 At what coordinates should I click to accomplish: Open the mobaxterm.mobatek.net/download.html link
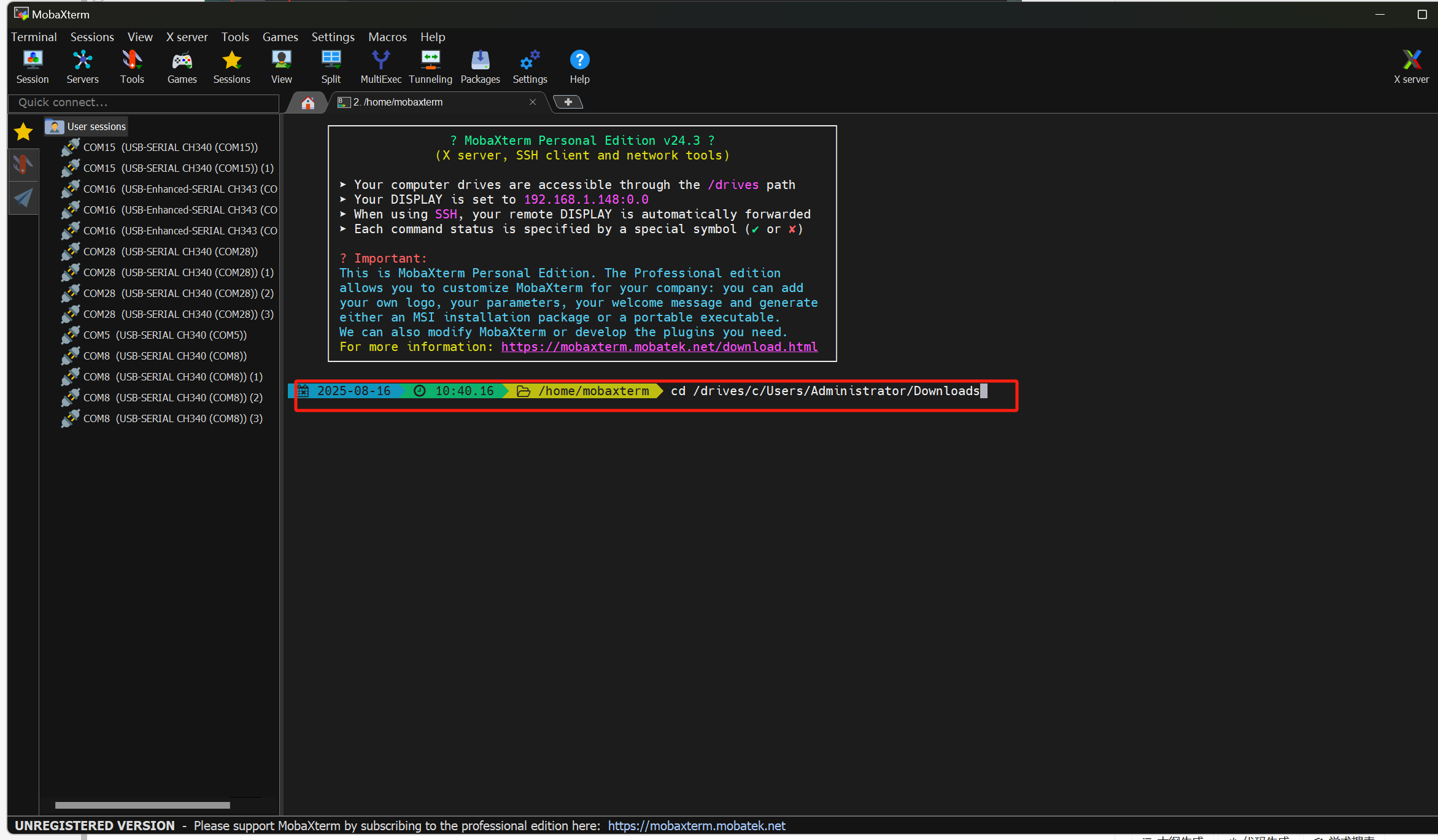click(x=659, y=347)
